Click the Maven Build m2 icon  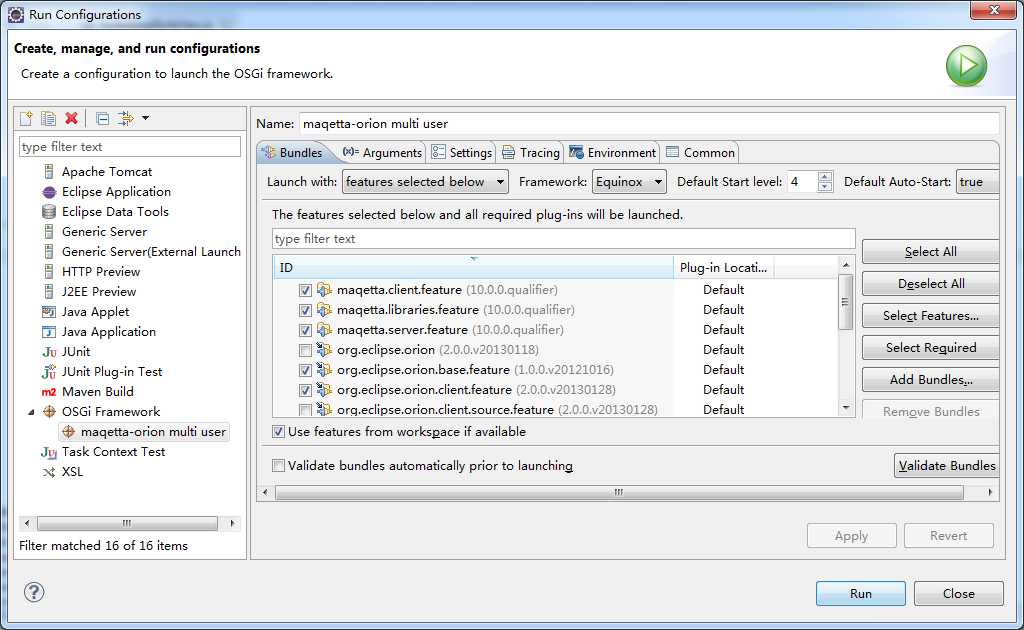click(x=49, y=392)
